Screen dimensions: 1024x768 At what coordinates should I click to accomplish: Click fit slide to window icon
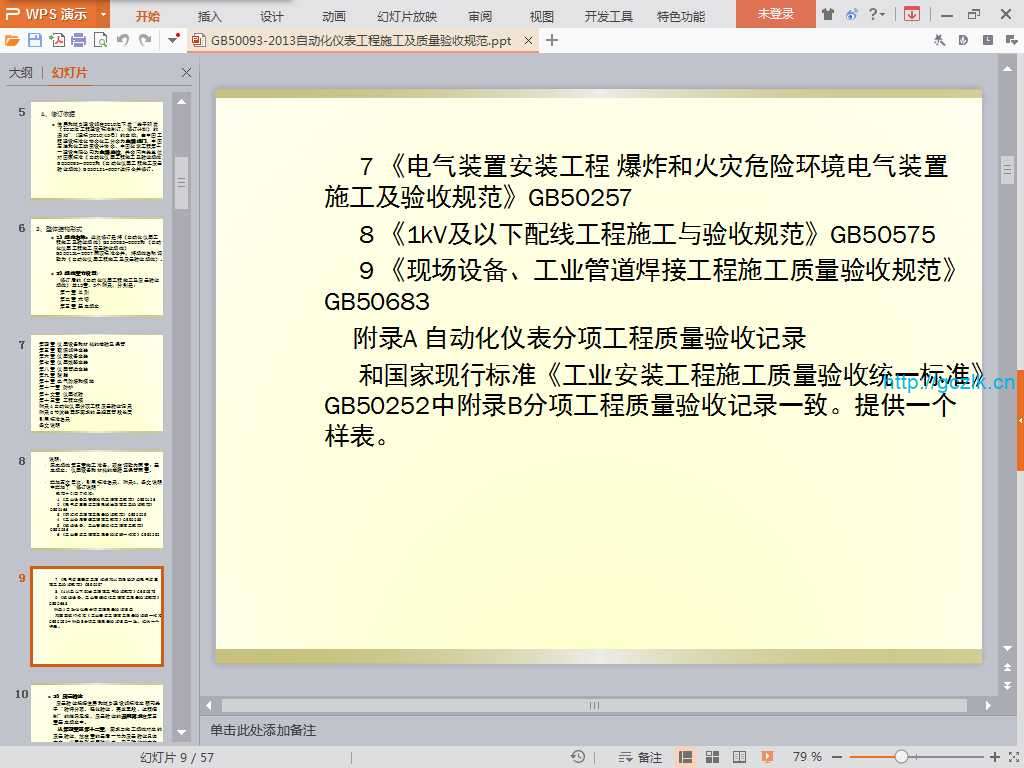[1012, 757]
